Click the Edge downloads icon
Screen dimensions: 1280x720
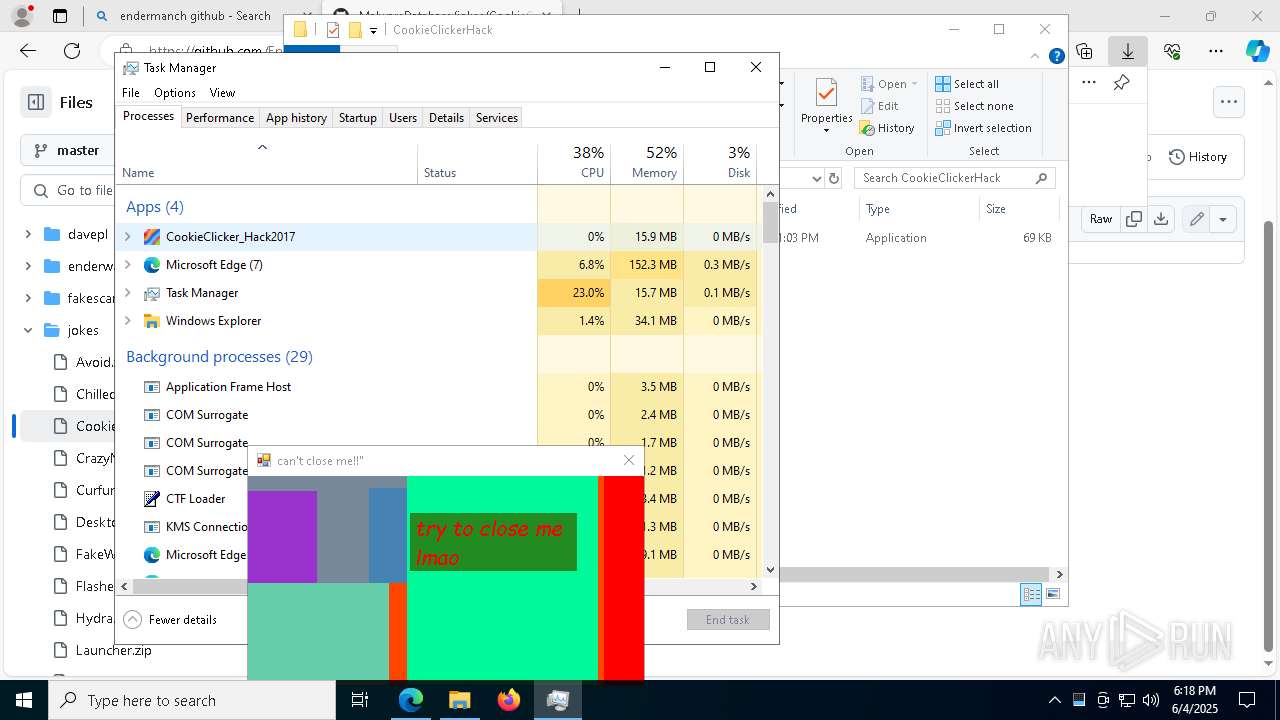coord(1127,51)
